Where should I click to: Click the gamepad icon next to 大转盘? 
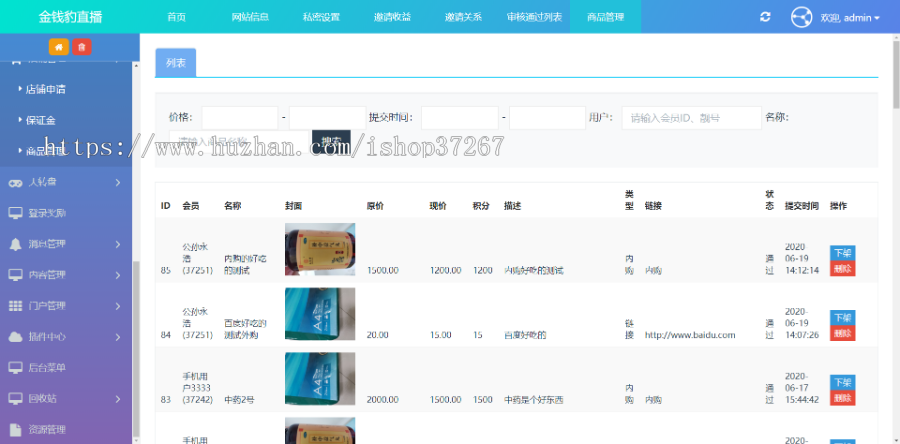[x=15, y=183]
